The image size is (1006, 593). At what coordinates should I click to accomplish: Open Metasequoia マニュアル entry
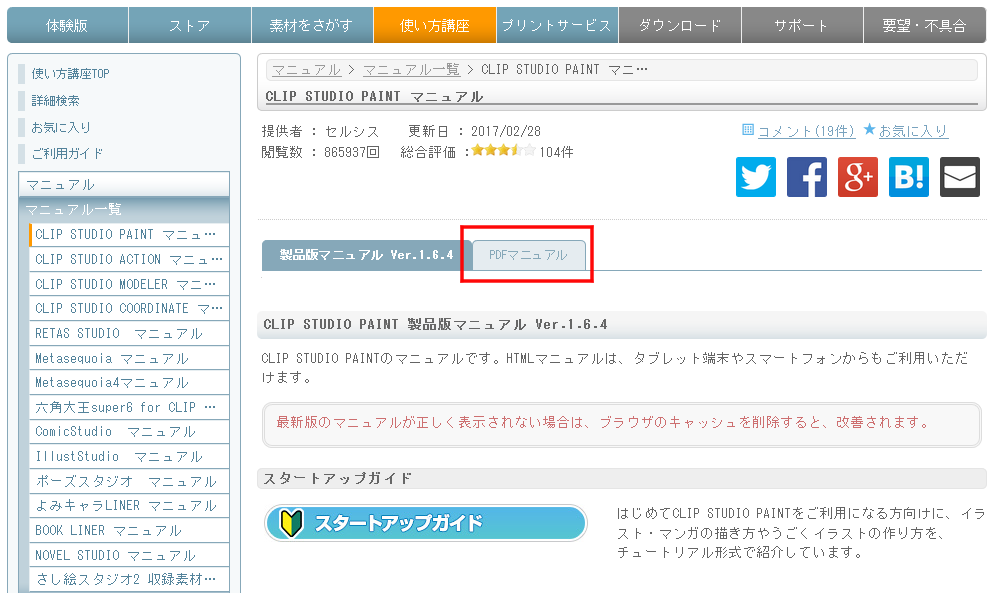[129, 358]
